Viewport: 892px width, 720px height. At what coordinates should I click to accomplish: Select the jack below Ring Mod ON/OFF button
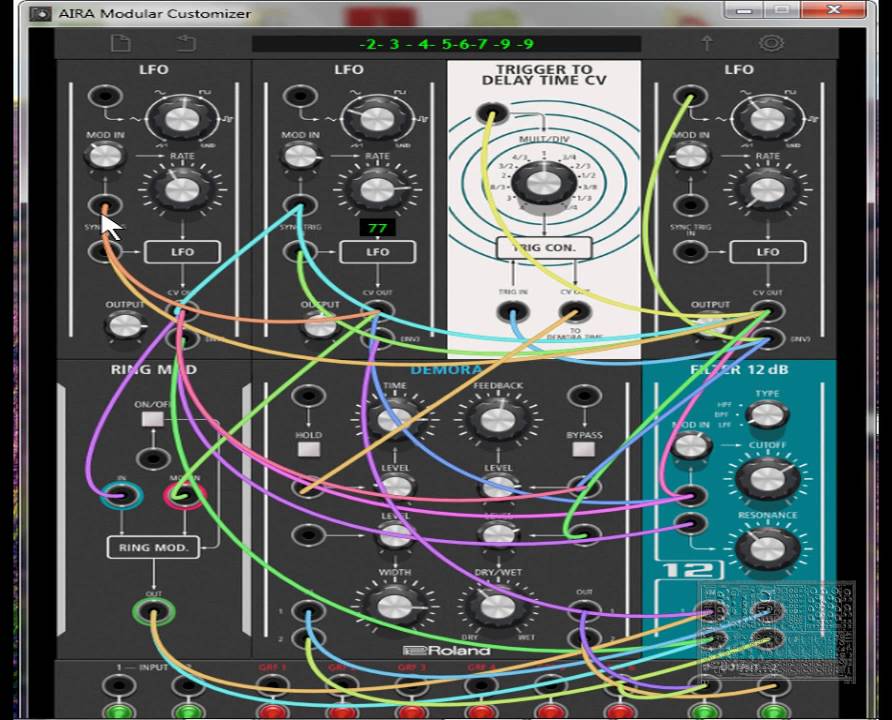tap(153, 458)
